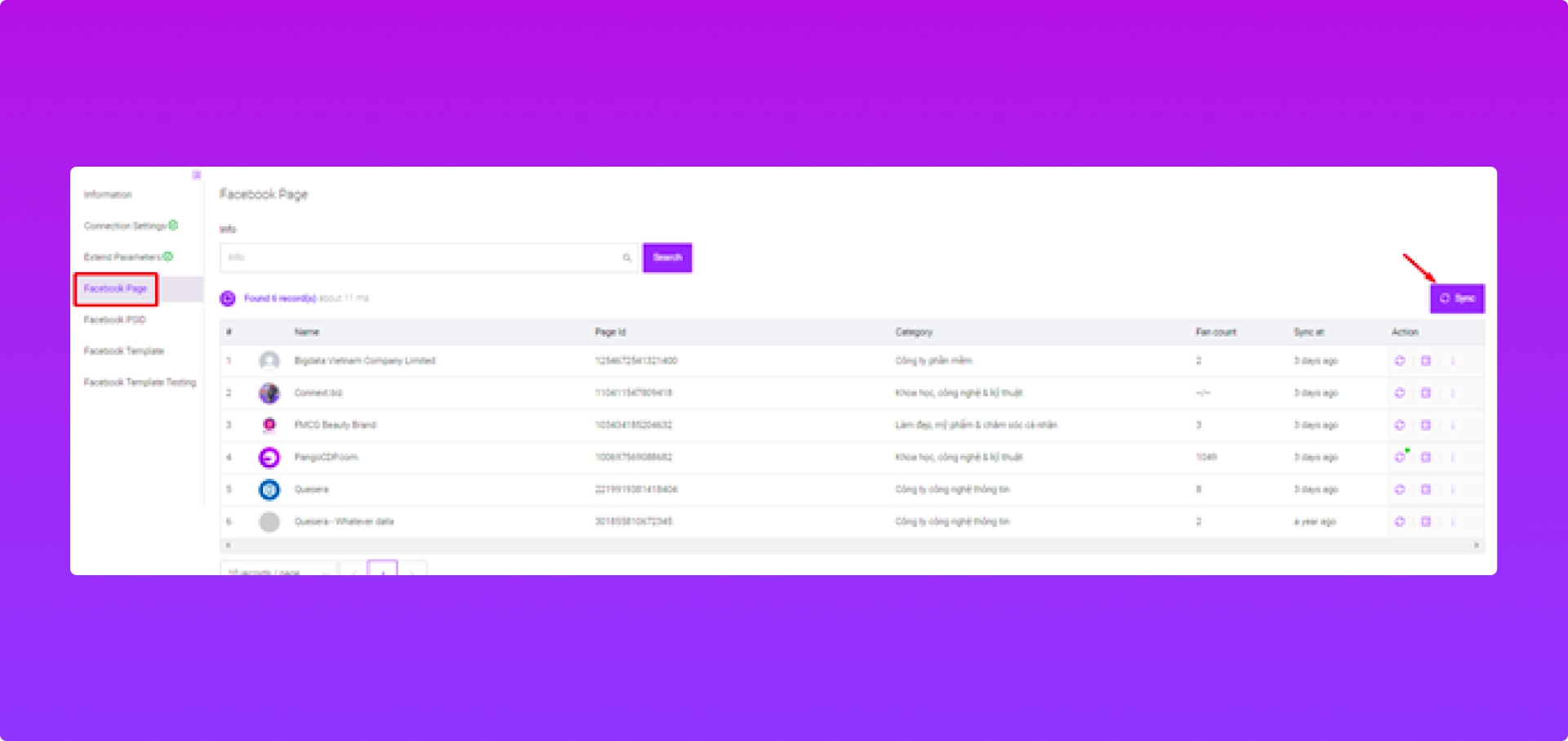
Task: Open more options for Bigdata Vietnam Company row
Action: (x=1453, y=360)
